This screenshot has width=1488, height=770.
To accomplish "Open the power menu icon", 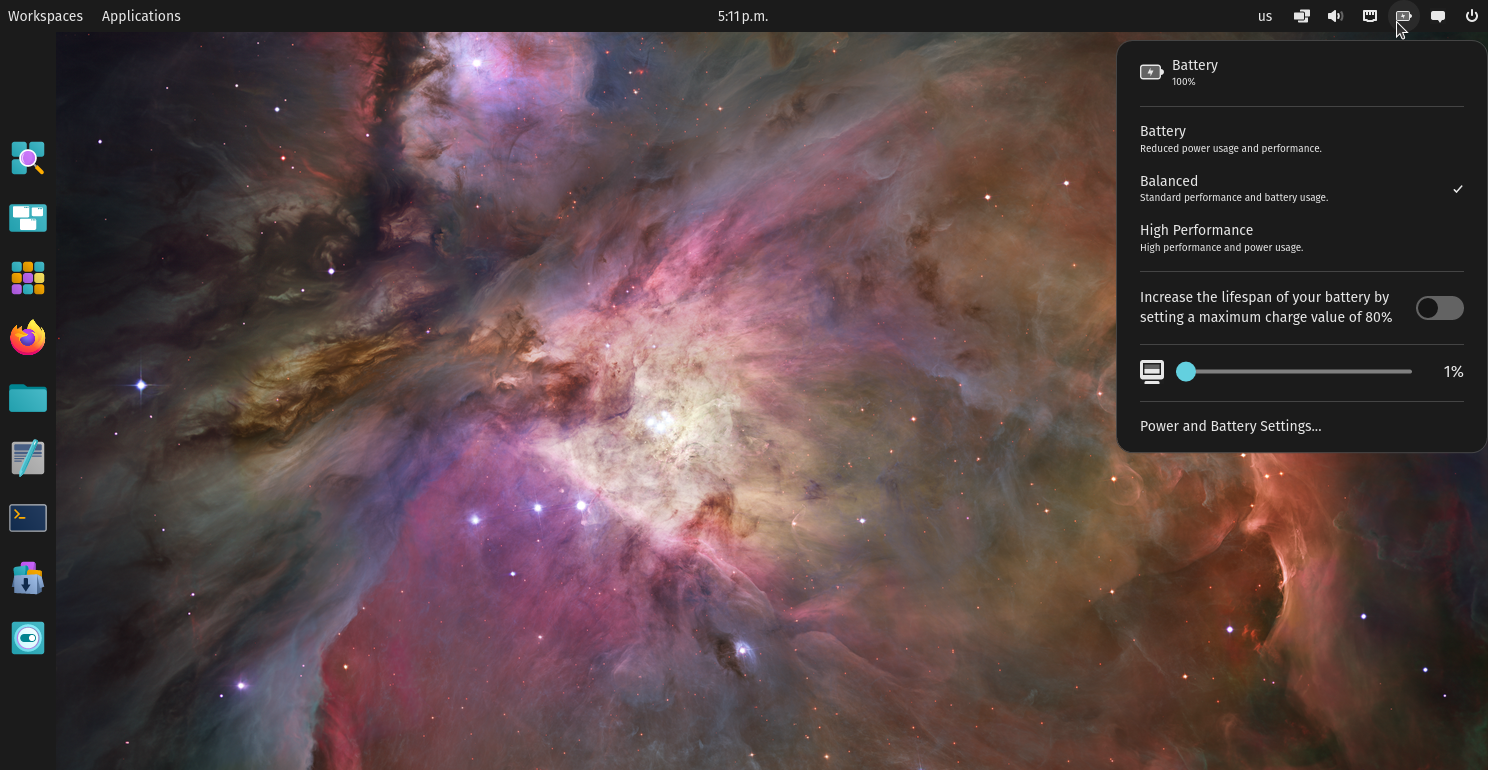I will click(x=1472, y=16).
